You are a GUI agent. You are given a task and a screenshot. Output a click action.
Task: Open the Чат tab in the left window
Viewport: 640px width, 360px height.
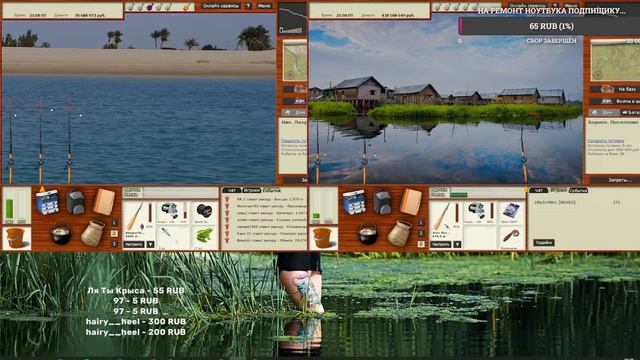coord(231,190)
